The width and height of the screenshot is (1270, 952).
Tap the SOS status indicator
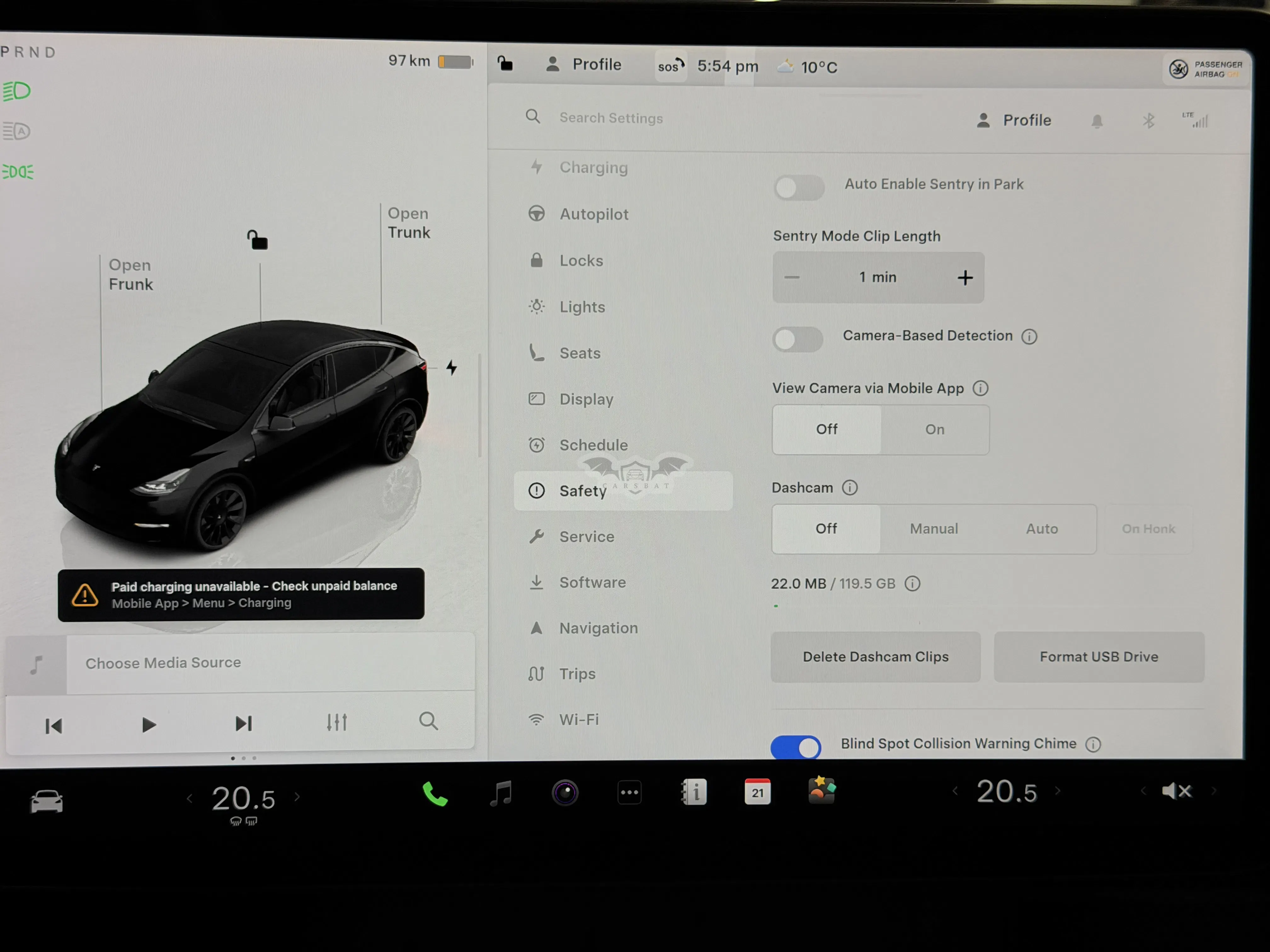point(671,66)
